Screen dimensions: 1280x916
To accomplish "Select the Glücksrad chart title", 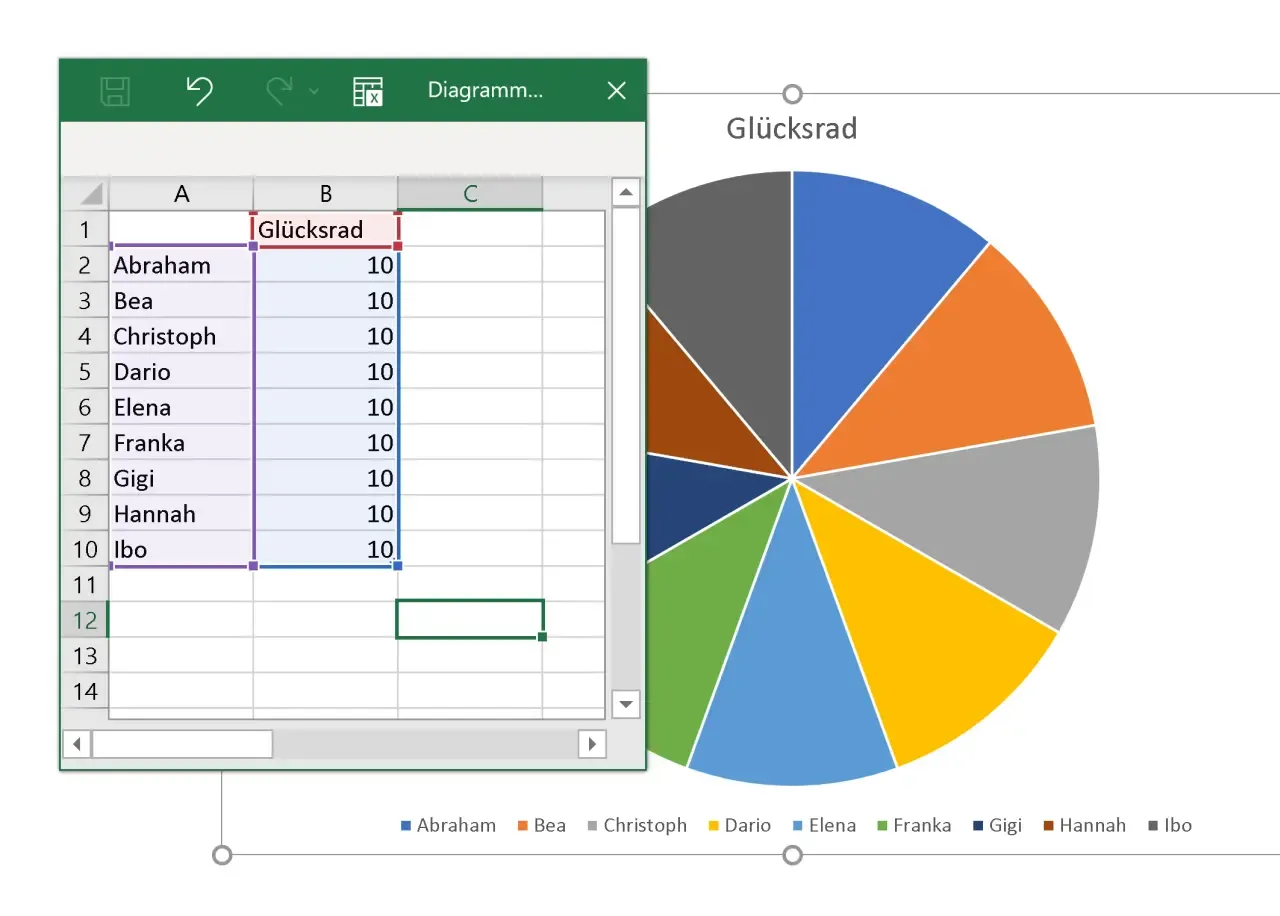I will click(x=791, y=128).
